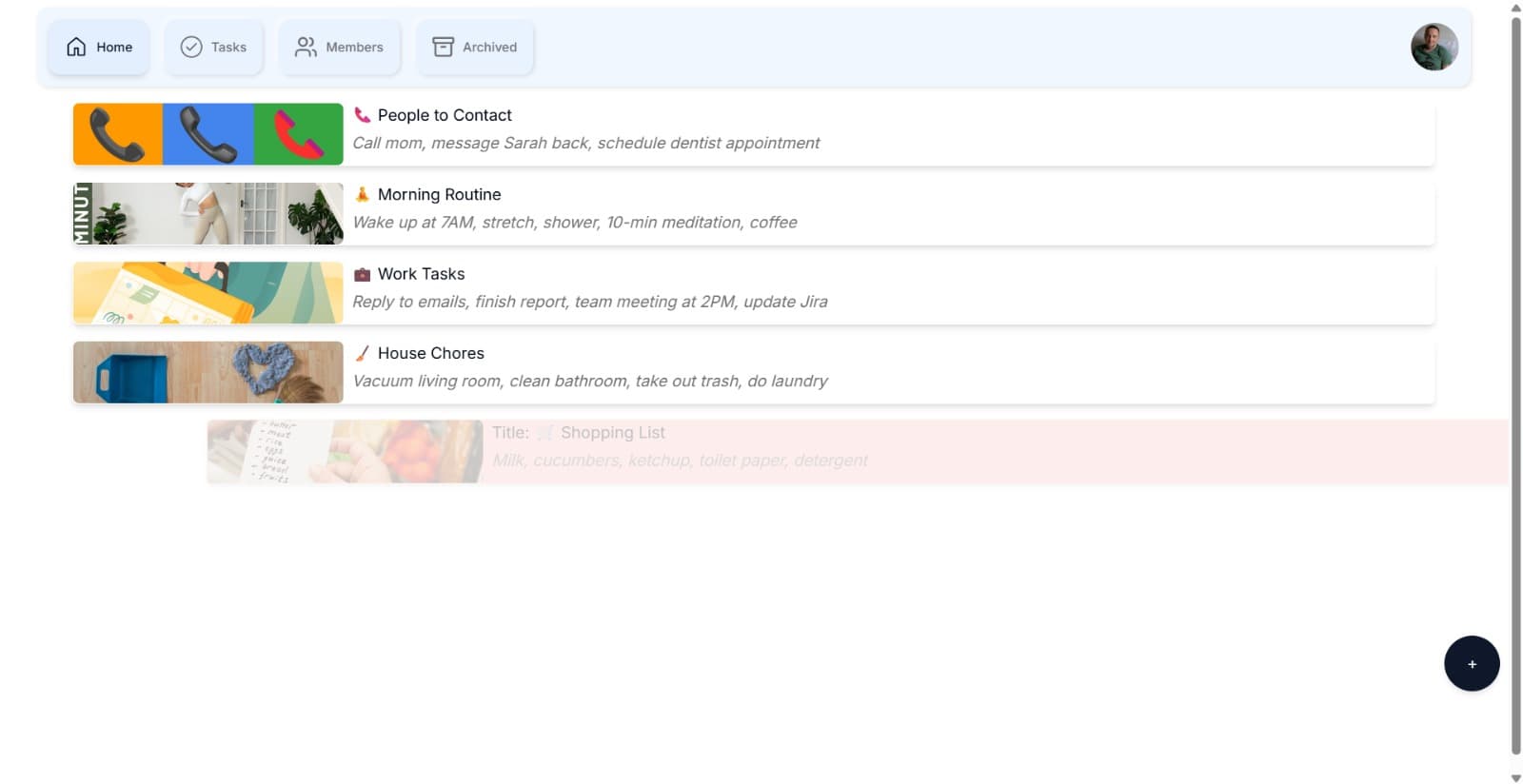Click the Tasks checkmark circle icon
The height and width of the screenshot is (784, 1523).
click(x=191, y=47)
